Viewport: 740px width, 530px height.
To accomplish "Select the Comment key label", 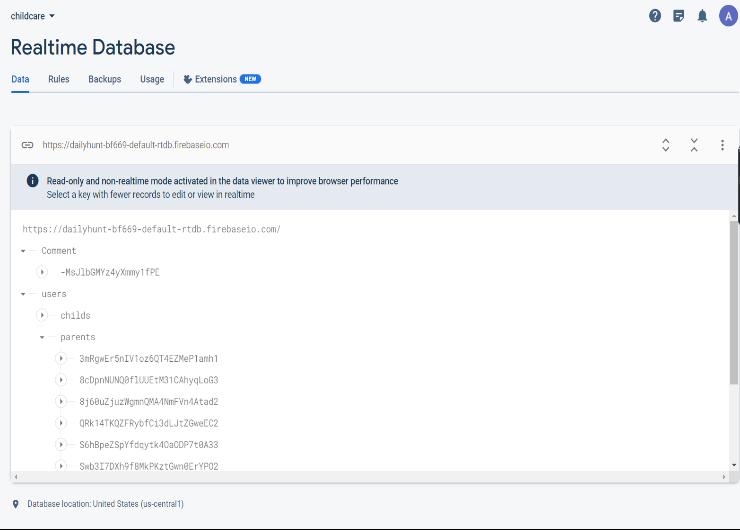I will [x=59, y=251].
